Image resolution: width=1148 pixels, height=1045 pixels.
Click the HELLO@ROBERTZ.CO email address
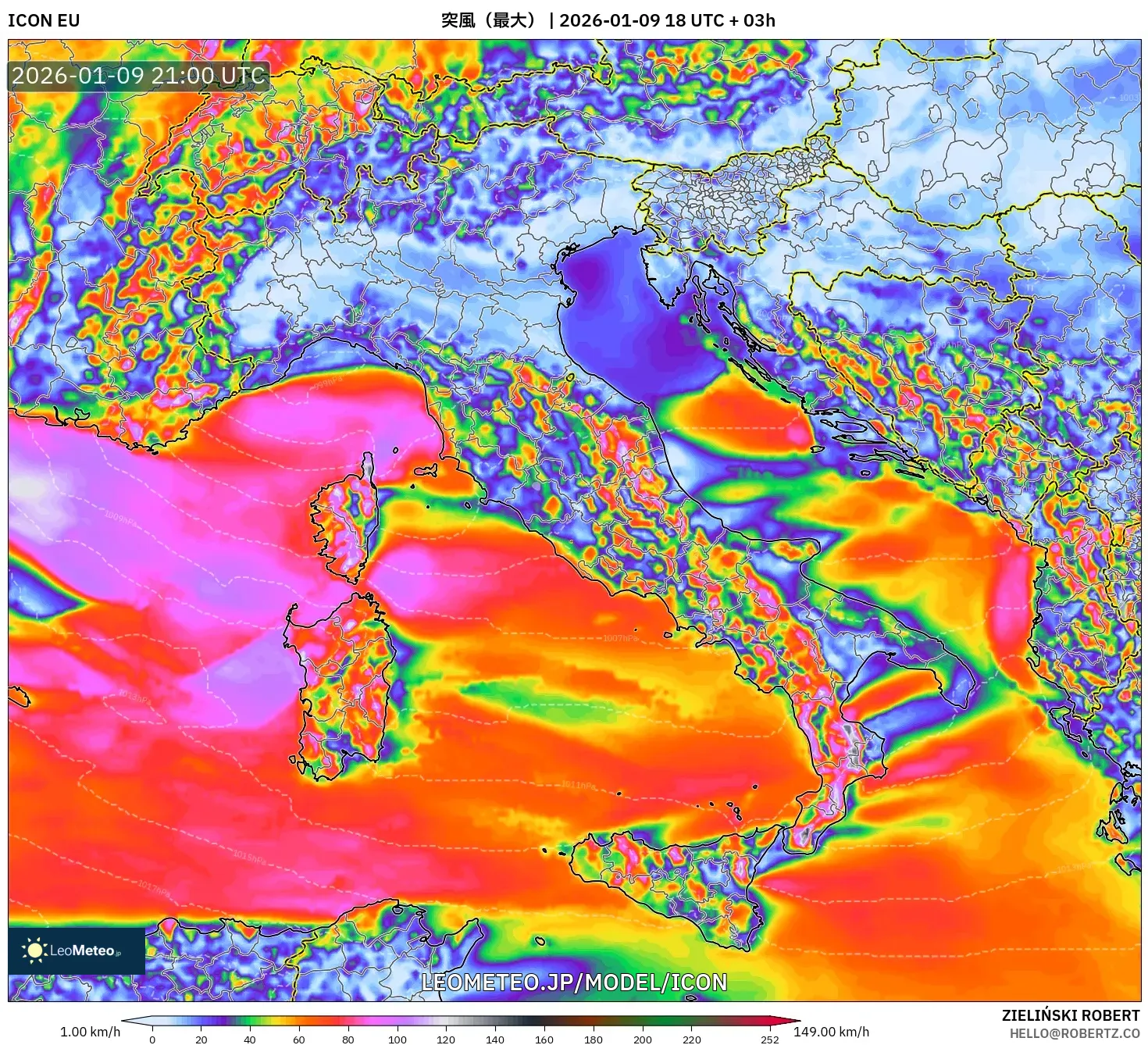1075,1033
